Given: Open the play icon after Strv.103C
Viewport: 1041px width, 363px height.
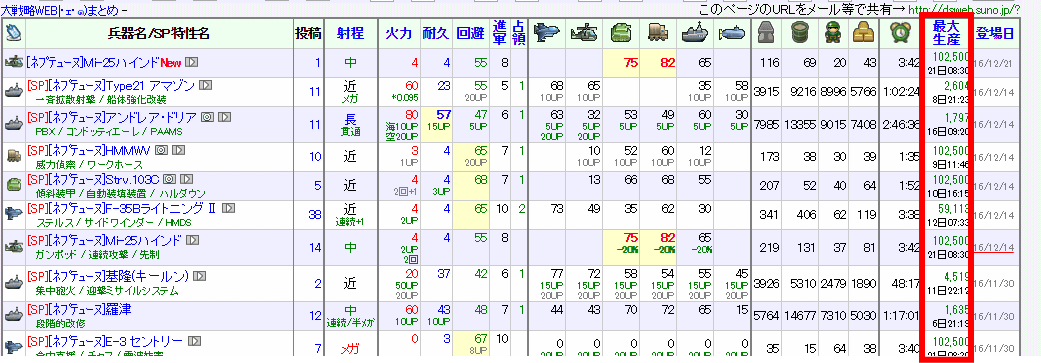Looking at the screenshot, I should click(x=187, y=179).
